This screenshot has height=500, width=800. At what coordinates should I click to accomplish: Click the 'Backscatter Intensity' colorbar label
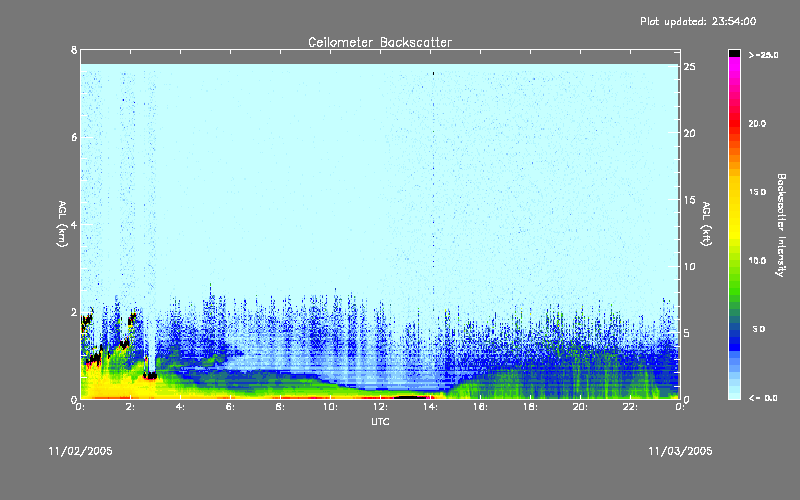(781, 225)
